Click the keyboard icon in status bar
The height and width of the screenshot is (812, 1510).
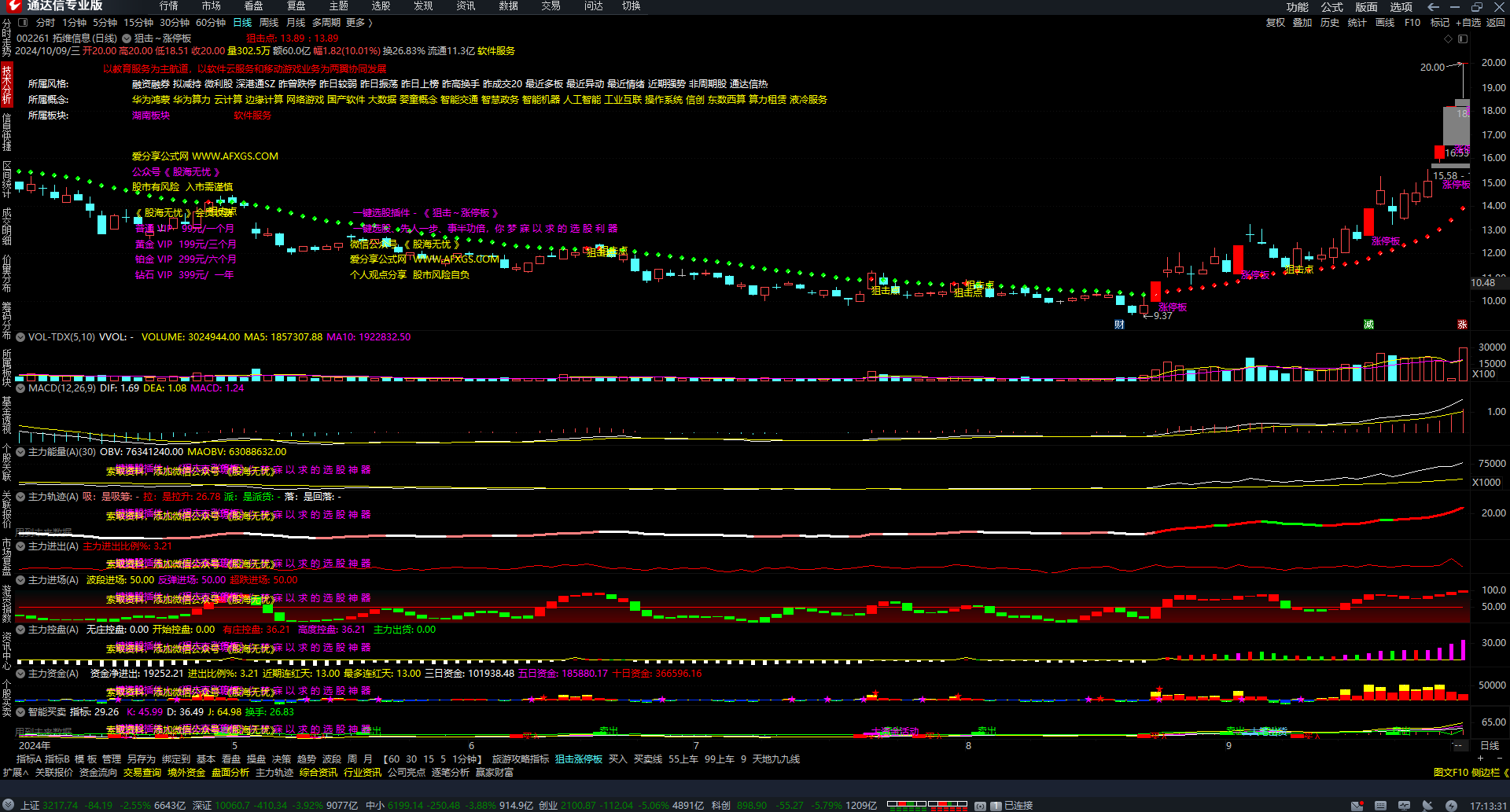[x=1380, y=806]
